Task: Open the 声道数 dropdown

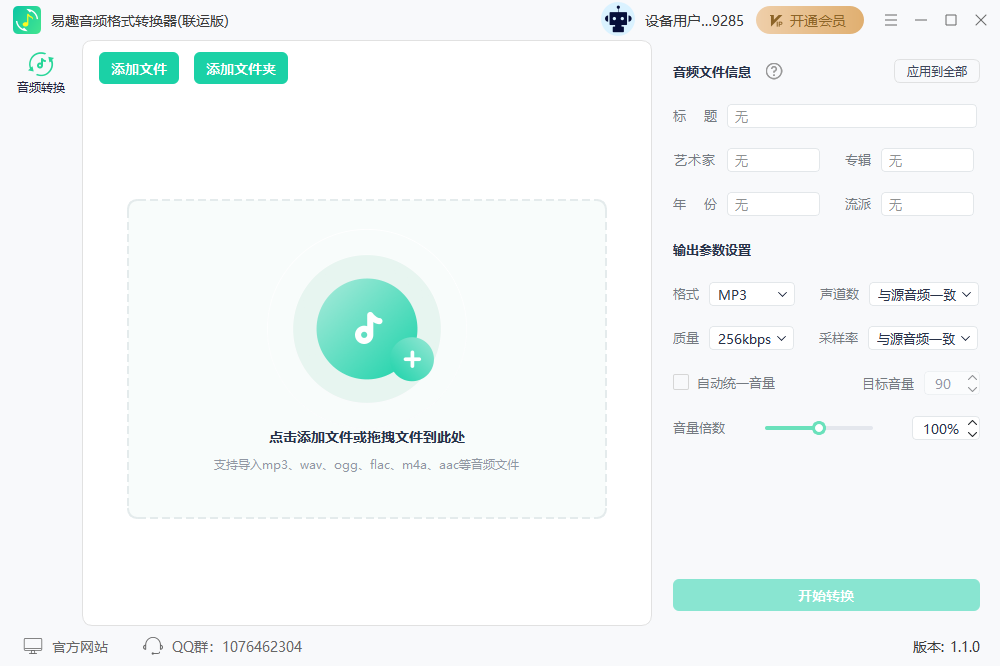Action: (923, 294)
